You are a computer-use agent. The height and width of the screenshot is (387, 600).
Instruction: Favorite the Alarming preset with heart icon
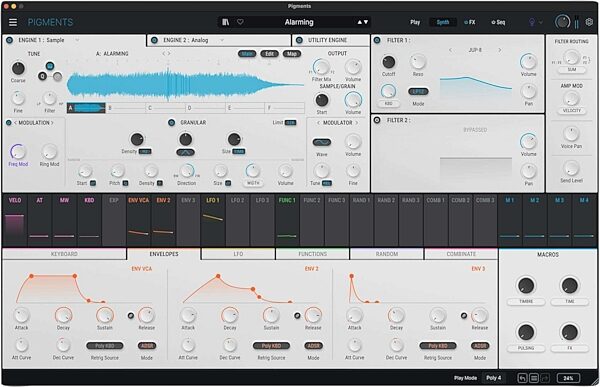point(240,22)
